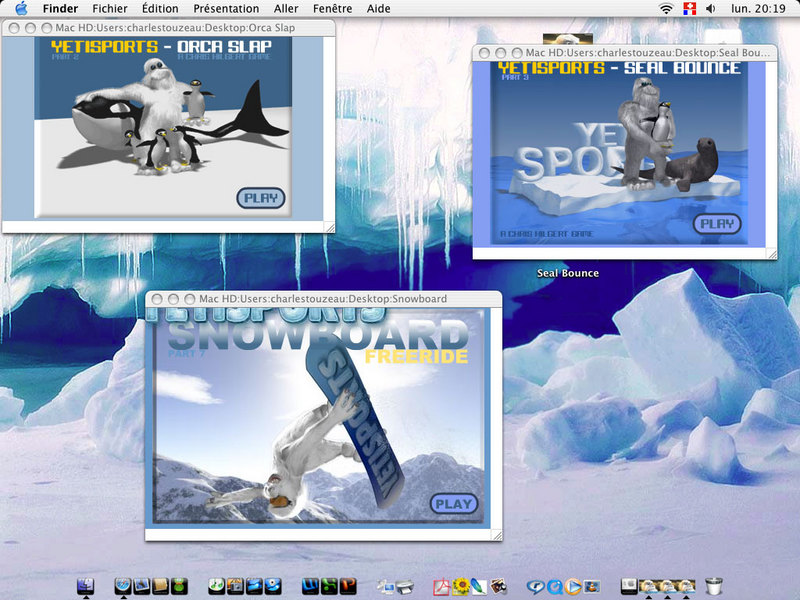The image size is (800, 600).
Task: Launch iMovie clapboard icon in dock
Action: [254, 586]
